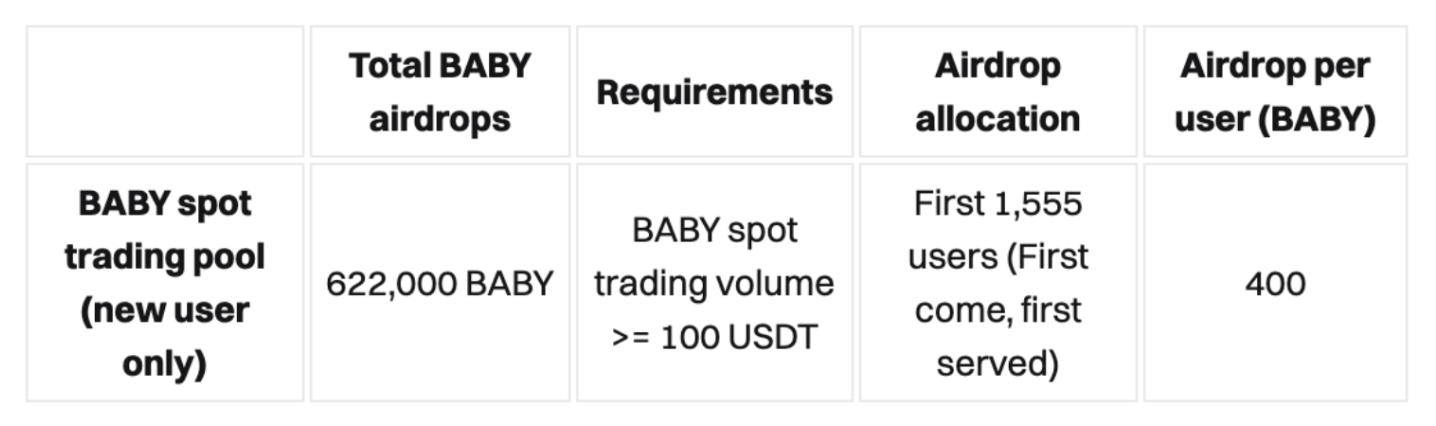
Task: Click 'user (BABY)' line in last header
Action: pos(1275,119)
